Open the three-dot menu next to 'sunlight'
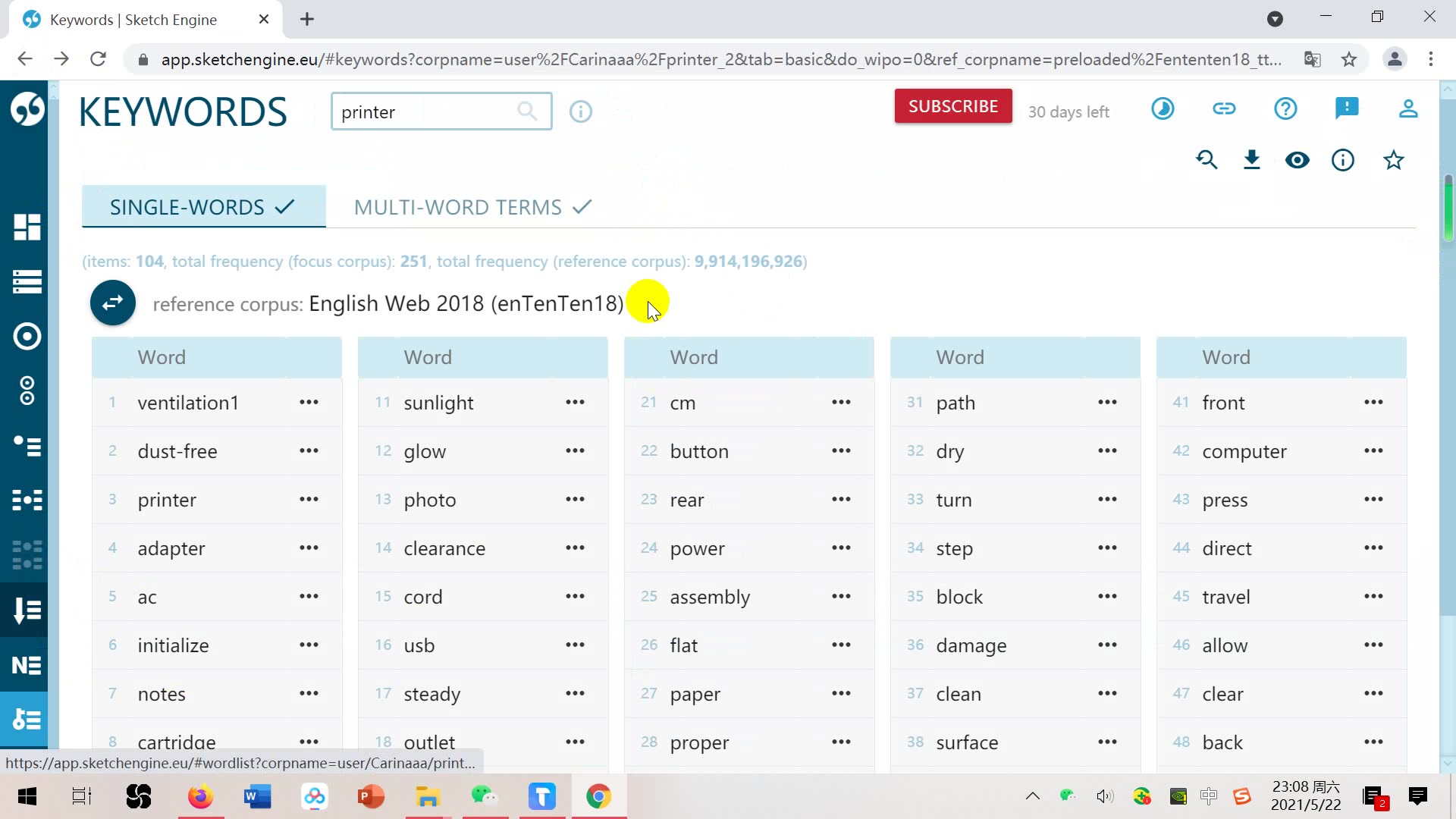This screenshot has width=1456, height=819. click(x=575, y=403)
